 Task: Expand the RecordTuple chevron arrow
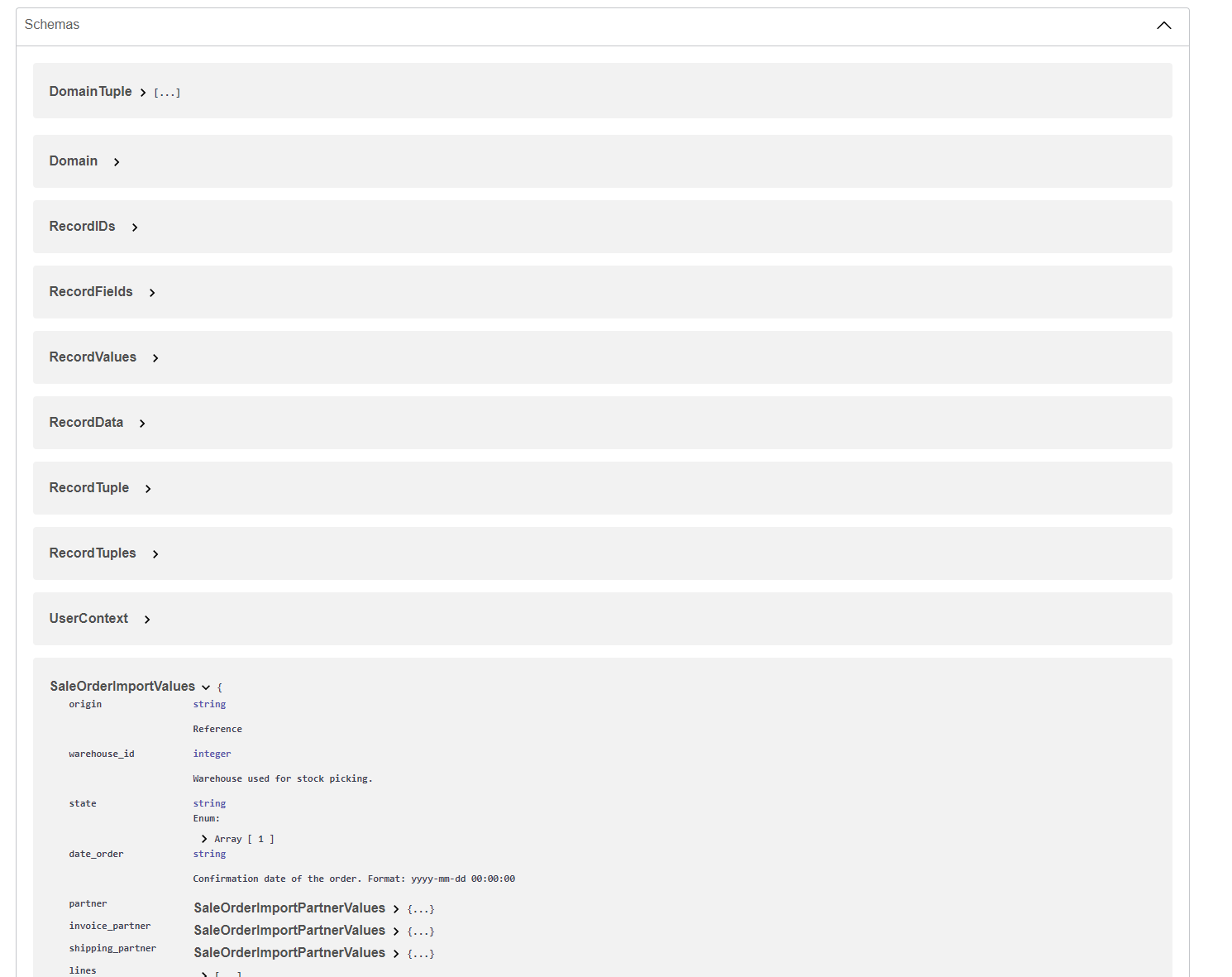coord(148,489)
